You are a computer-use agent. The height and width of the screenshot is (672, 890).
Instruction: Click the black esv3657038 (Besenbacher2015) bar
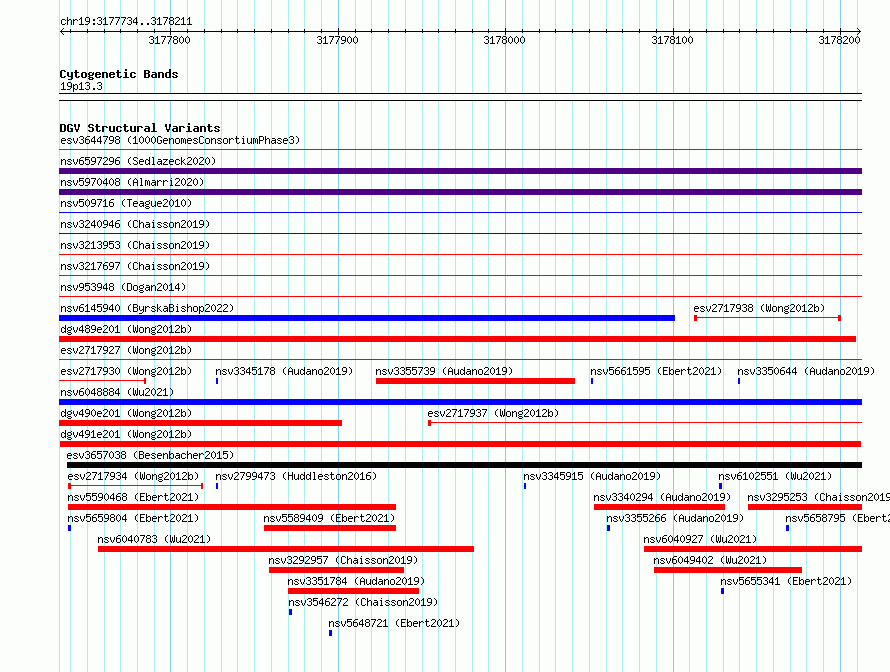pyautogui.click(x=464, y=465)
